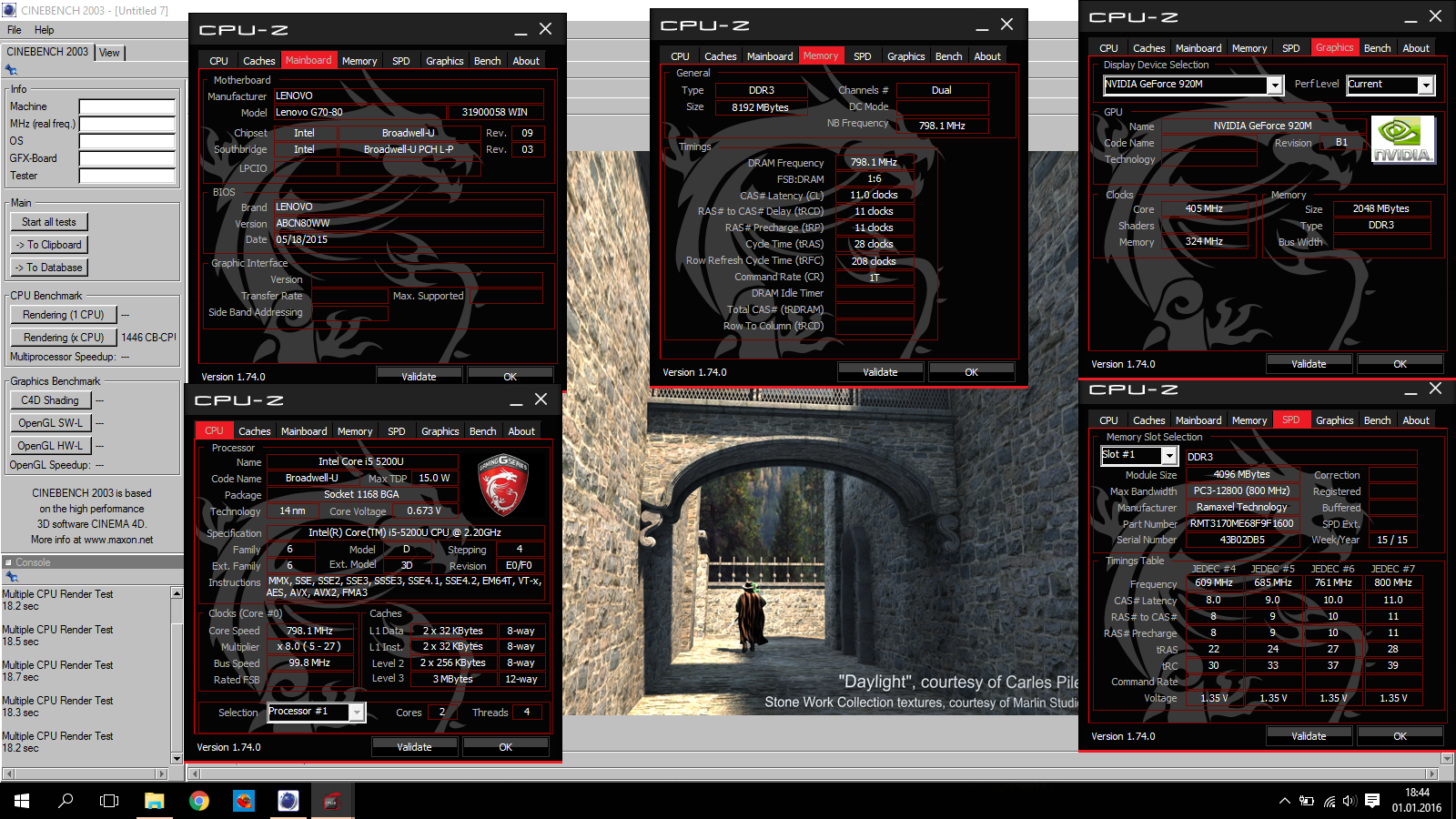The height and width of the screenshot is (819, 1456).
Task: Click Validate in the SPD window
Action: pos(1309,736)
